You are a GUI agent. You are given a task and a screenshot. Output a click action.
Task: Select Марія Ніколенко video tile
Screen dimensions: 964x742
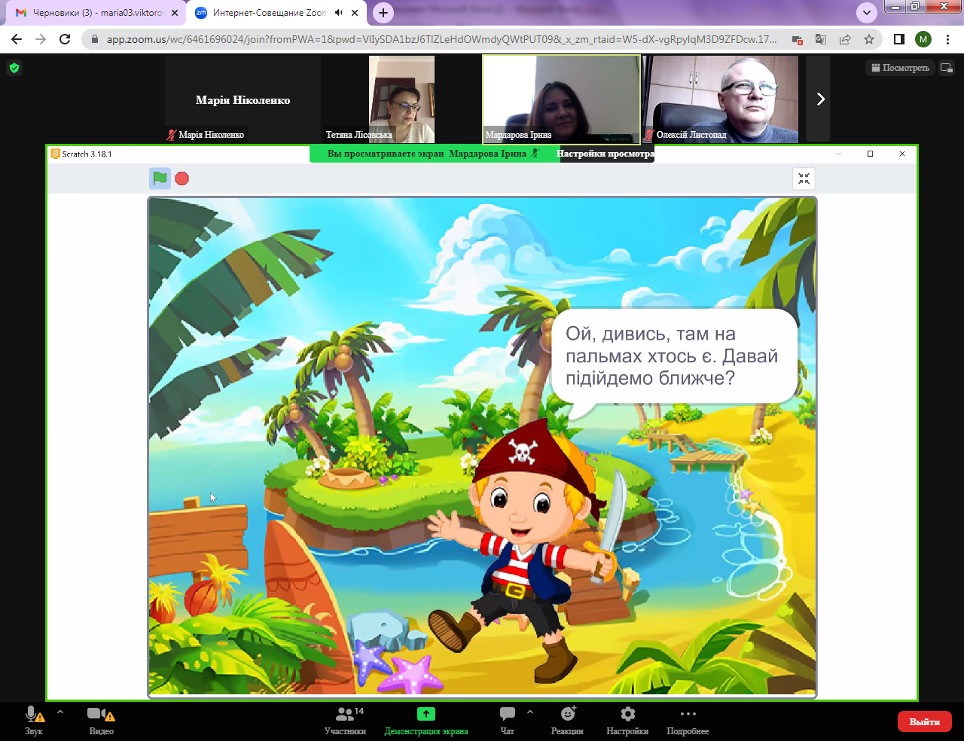pyautogui.click(x=243, y=100)
